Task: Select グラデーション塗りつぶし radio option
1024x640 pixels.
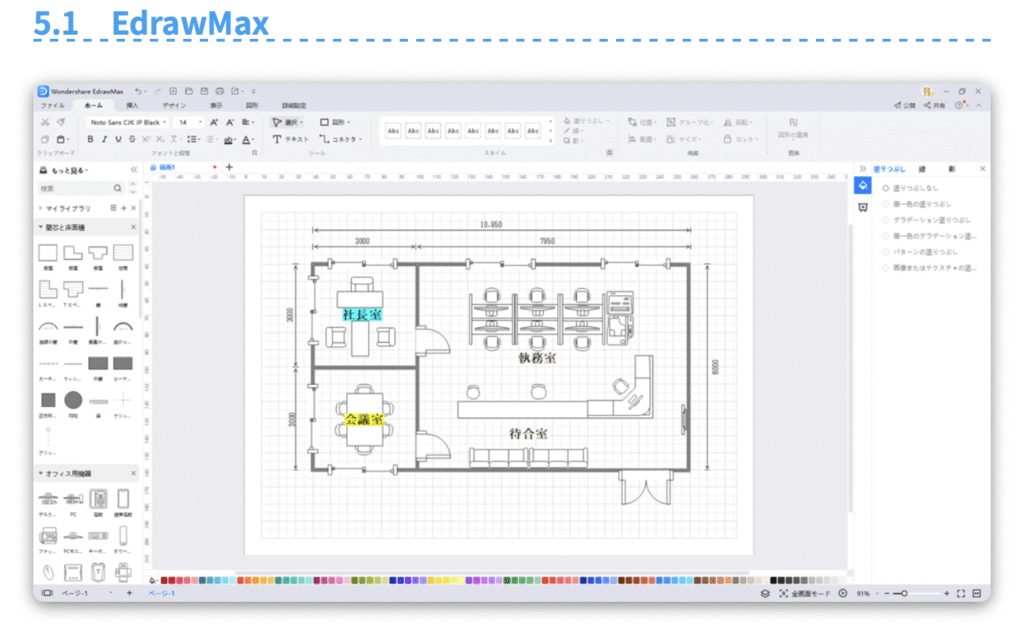Action: point(886,220)
